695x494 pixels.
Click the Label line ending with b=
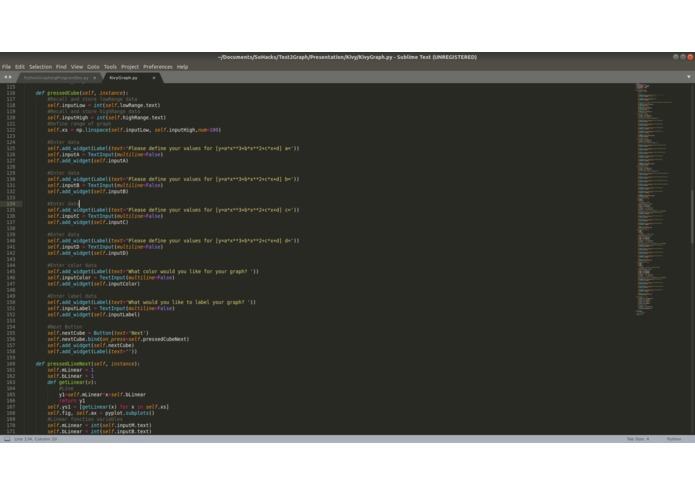(173, 179)
